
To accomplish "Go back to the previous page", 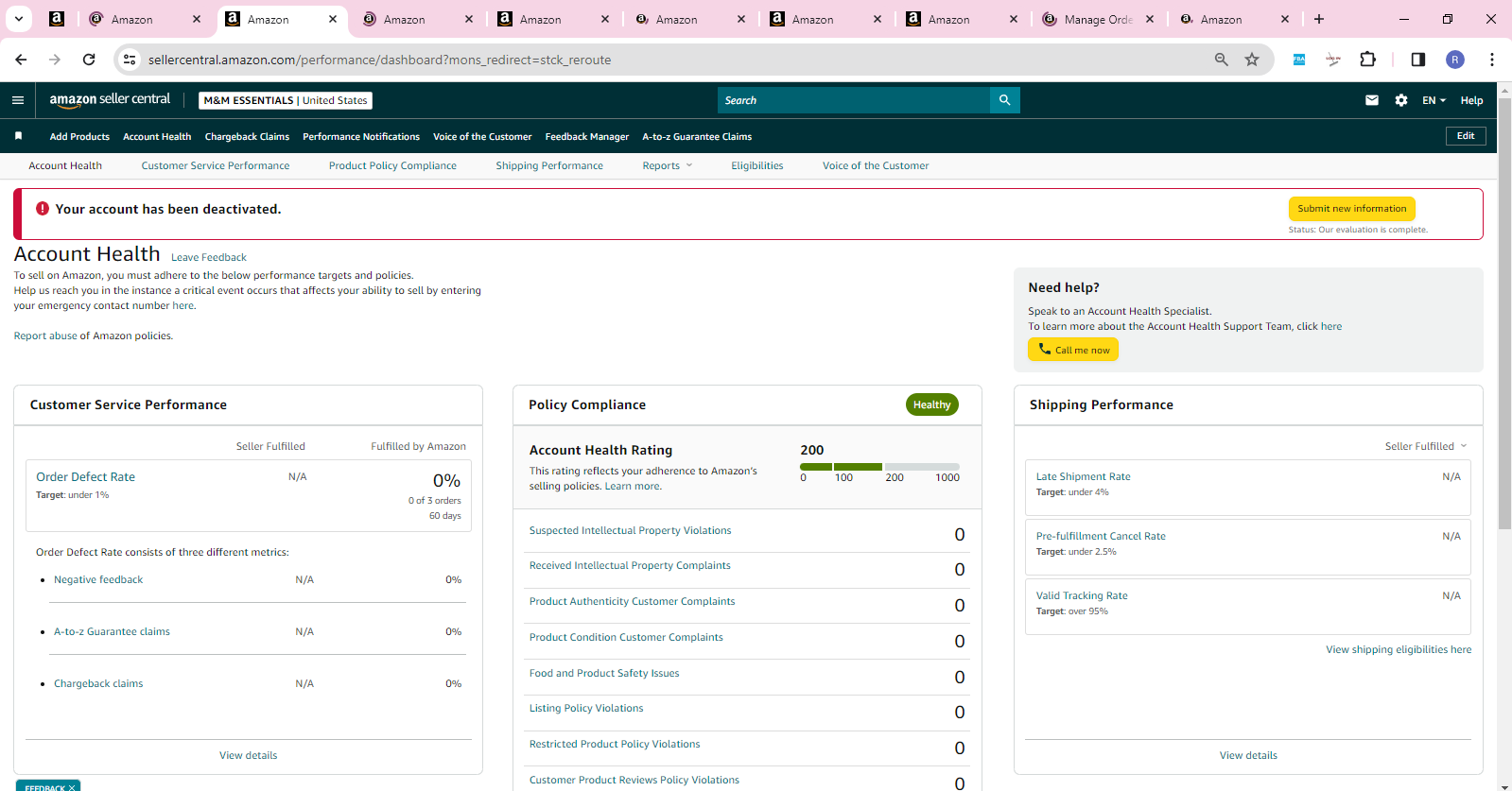I will tap(21, 60).
